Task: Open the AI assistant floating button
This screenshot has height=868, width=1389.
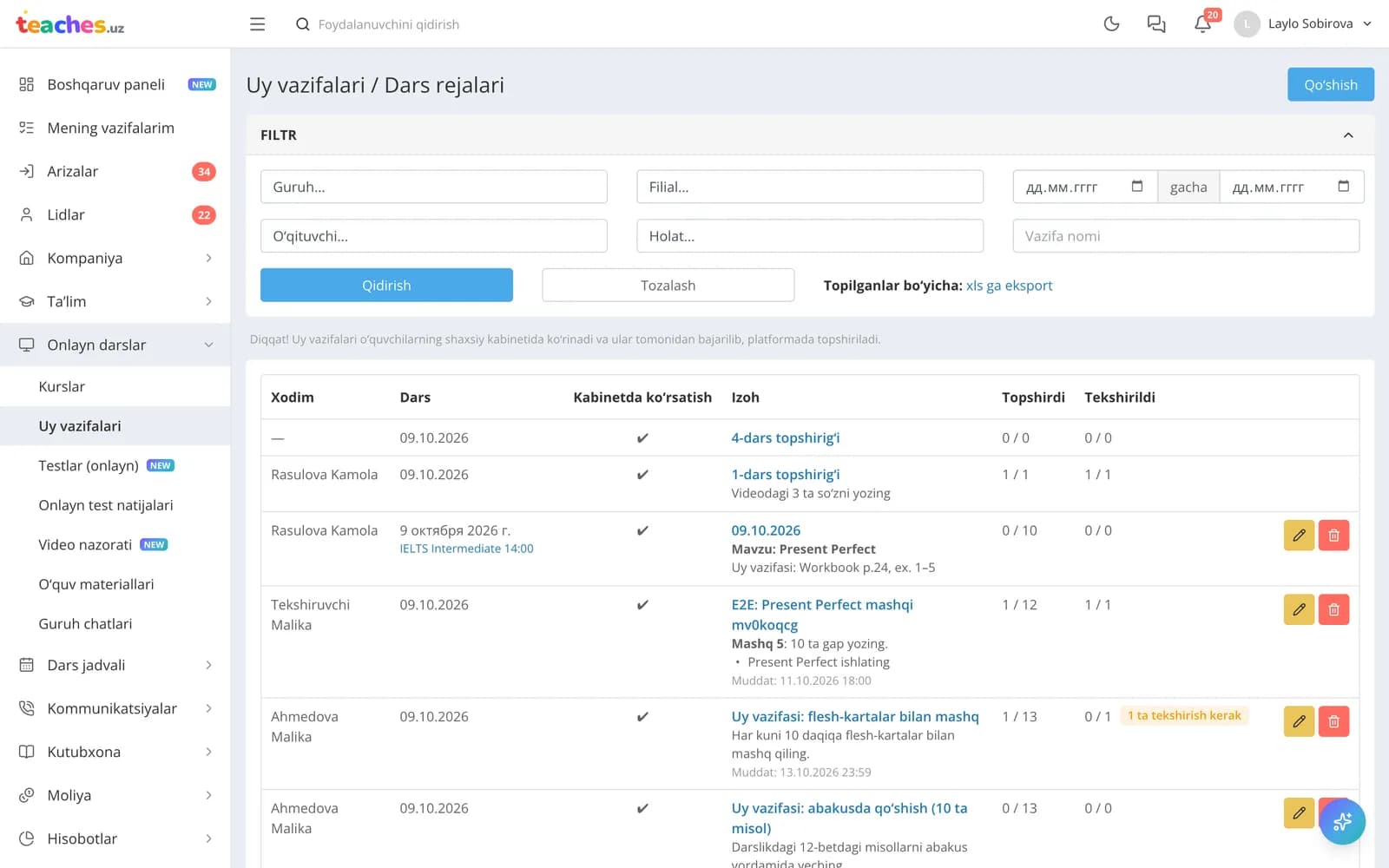Action: (x=1342, y=821)
